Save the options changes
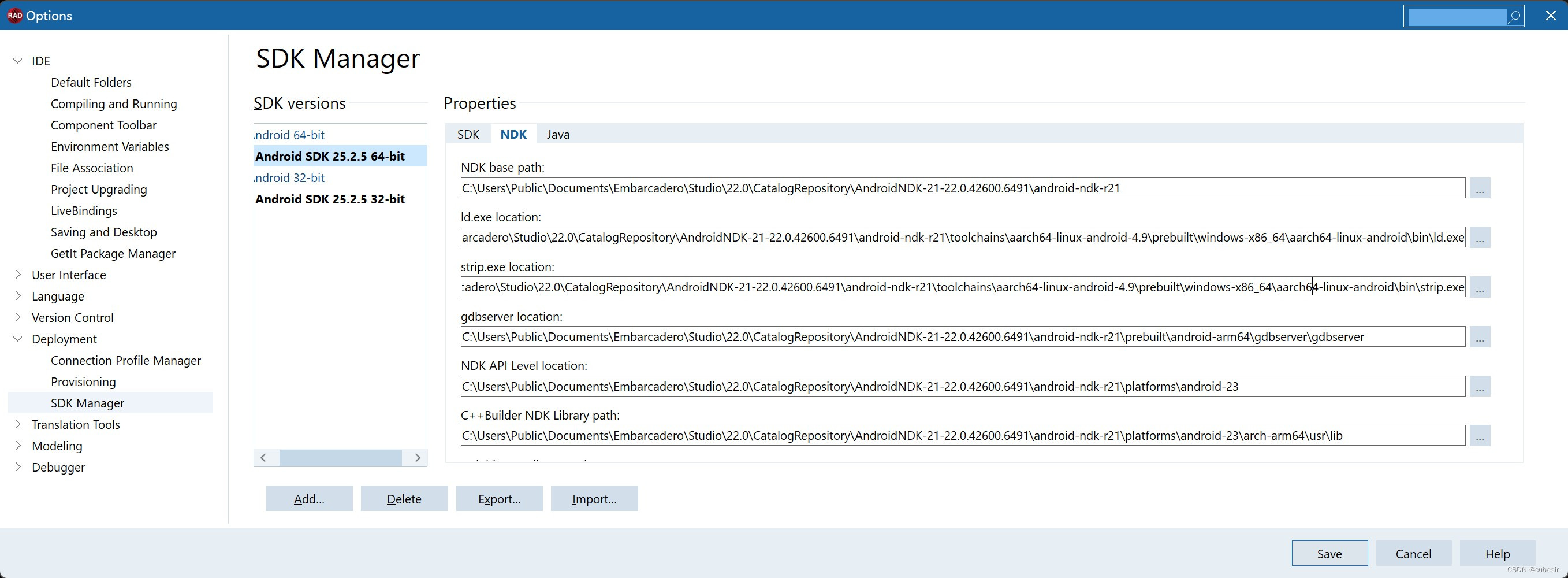The image size is (1568, 578). coord(1329,553)
